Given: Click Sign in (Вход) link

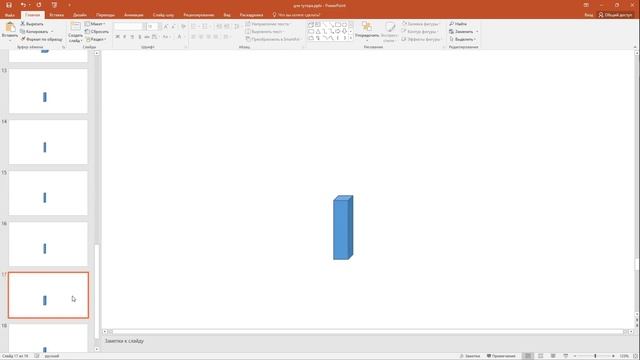Looking at the screenshot, I should coord(589,15).
